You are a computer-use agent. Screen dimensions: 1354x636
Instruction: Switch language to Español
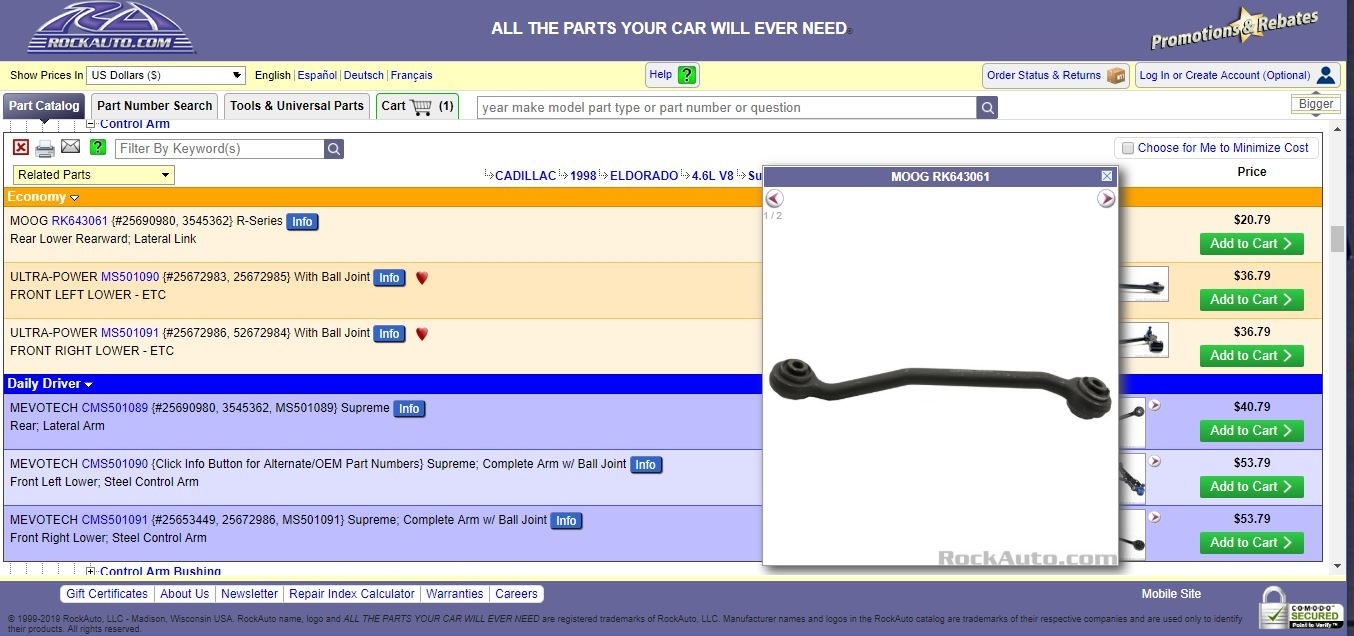(x=317, y=75)
